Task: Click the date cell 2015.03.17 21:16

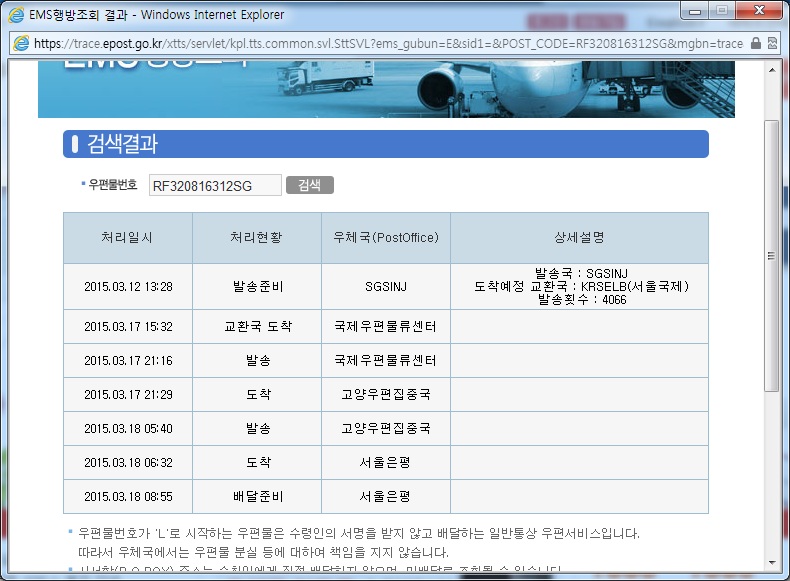Action: point(128,361)
